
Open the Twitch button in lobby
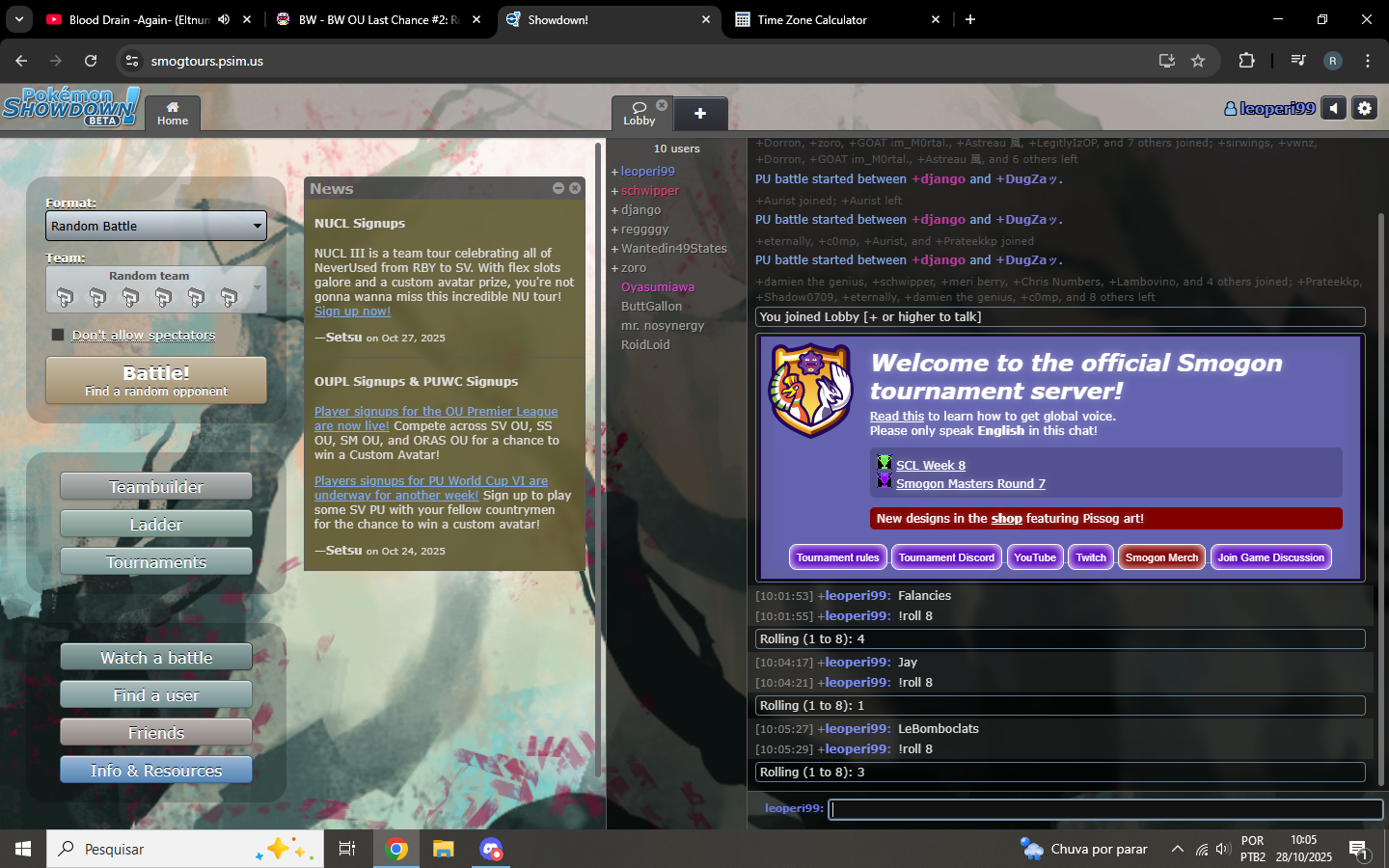[1091, 557]
